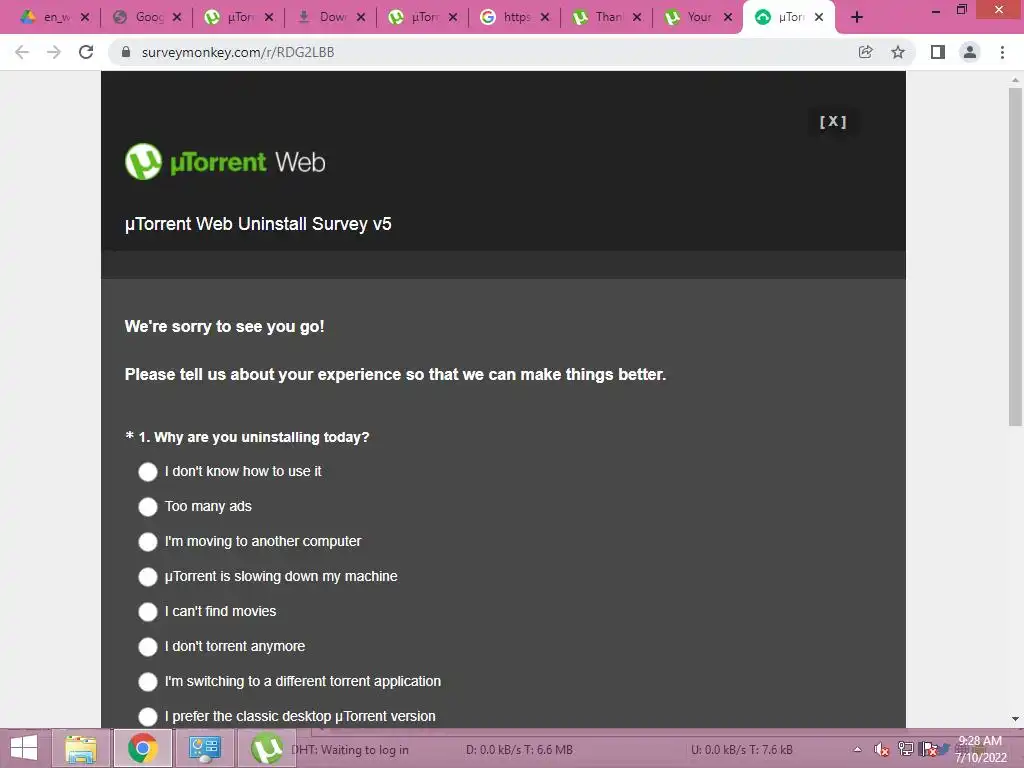Click the "U: 0.0 kB/s T: 7.6 kB" upload status
This screenshot has width=1024, height=768.
[742, 750]
